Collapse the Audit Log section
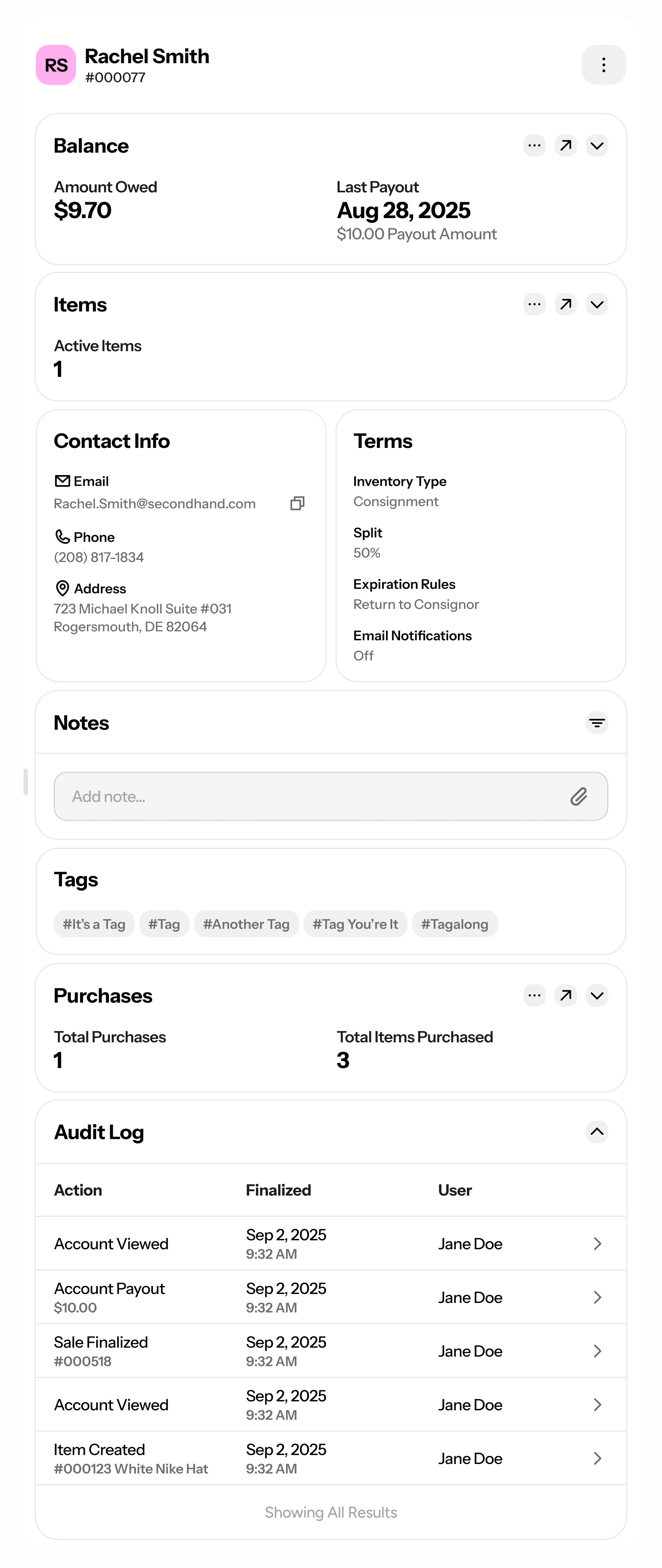 point(597,1132)
